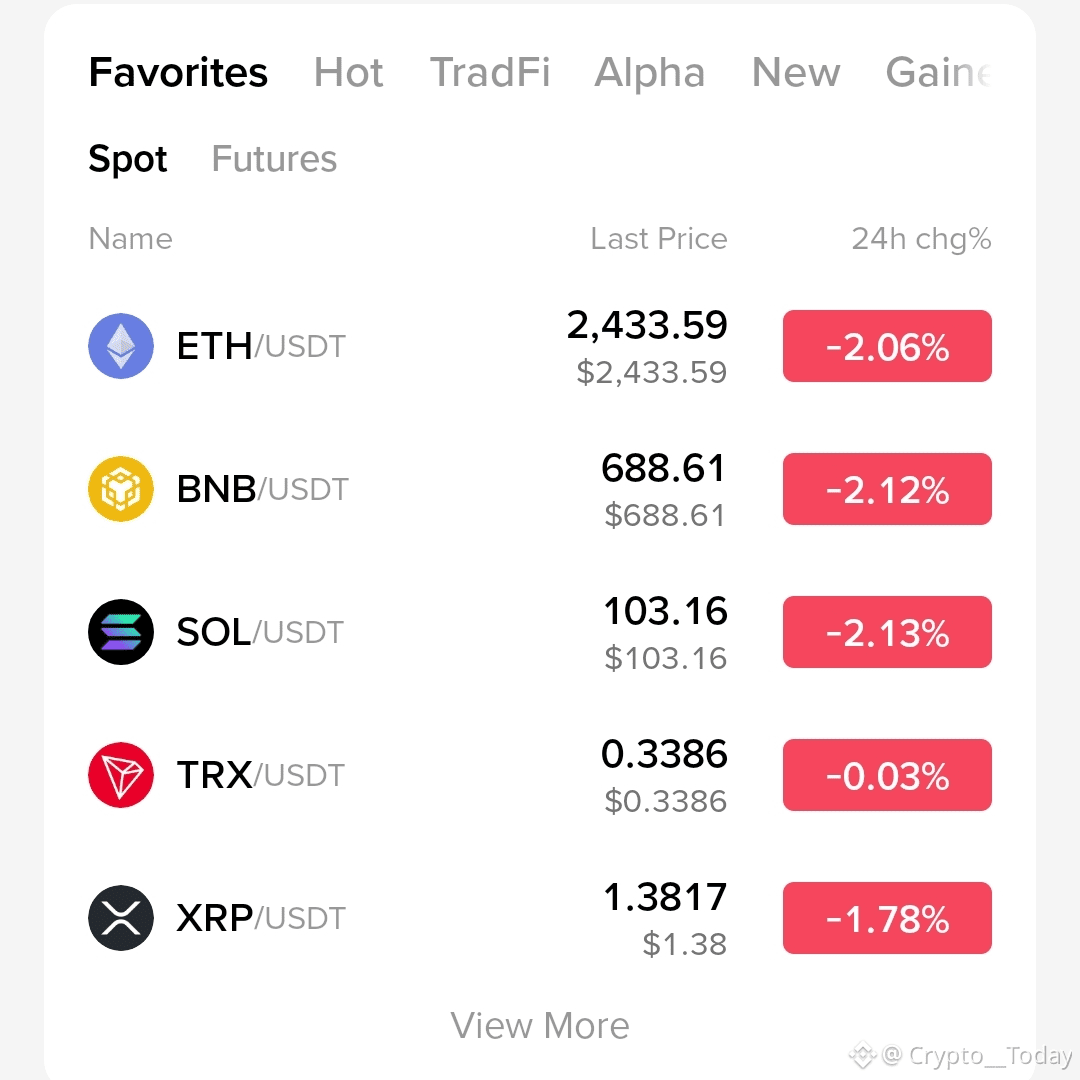
Task: Select the Gainers tab
Action: point(939,72)
